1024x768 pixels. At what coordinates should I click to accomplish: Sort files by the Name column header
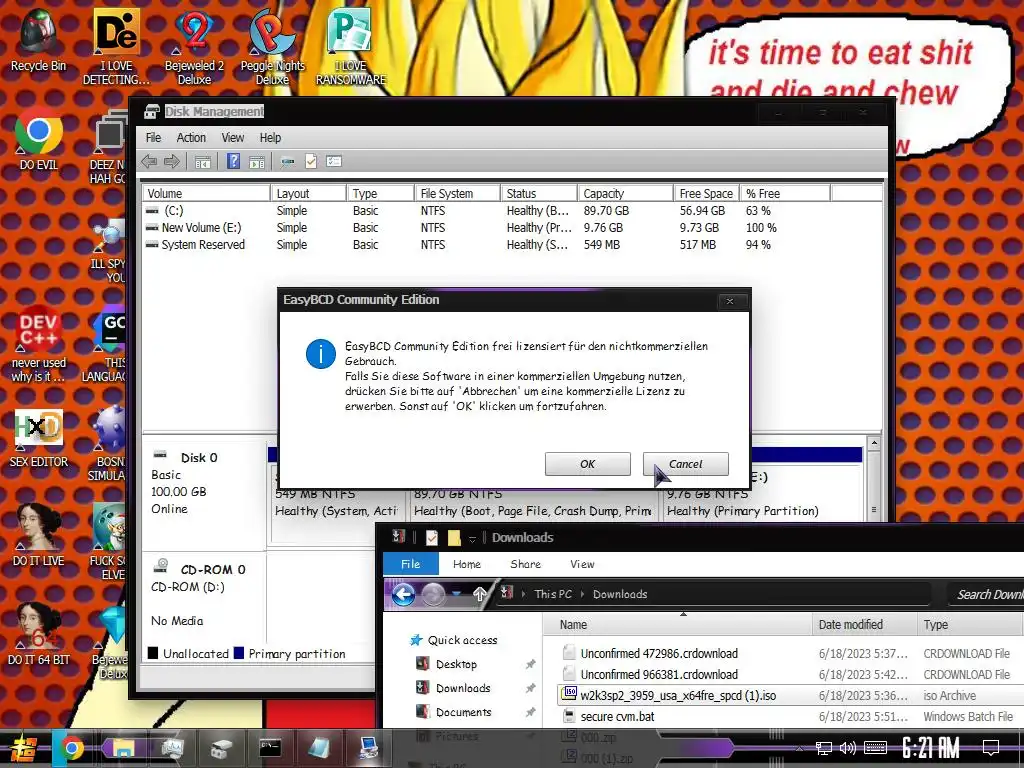(679, 625)
